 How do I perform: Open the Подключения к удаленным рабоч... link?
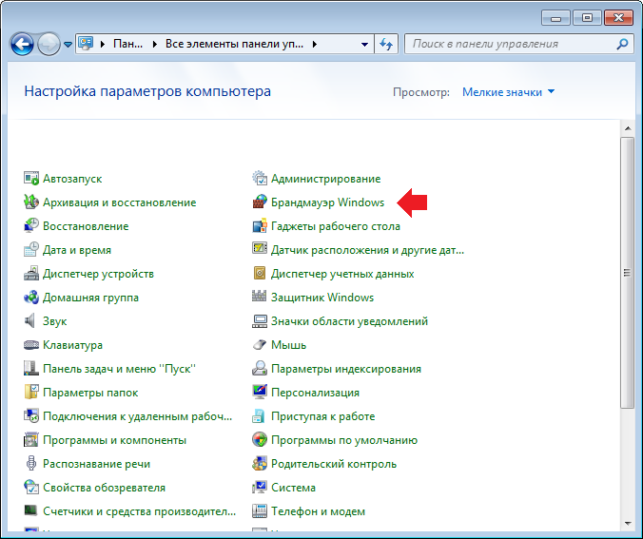pyautogui.click(x=137, y=416)
